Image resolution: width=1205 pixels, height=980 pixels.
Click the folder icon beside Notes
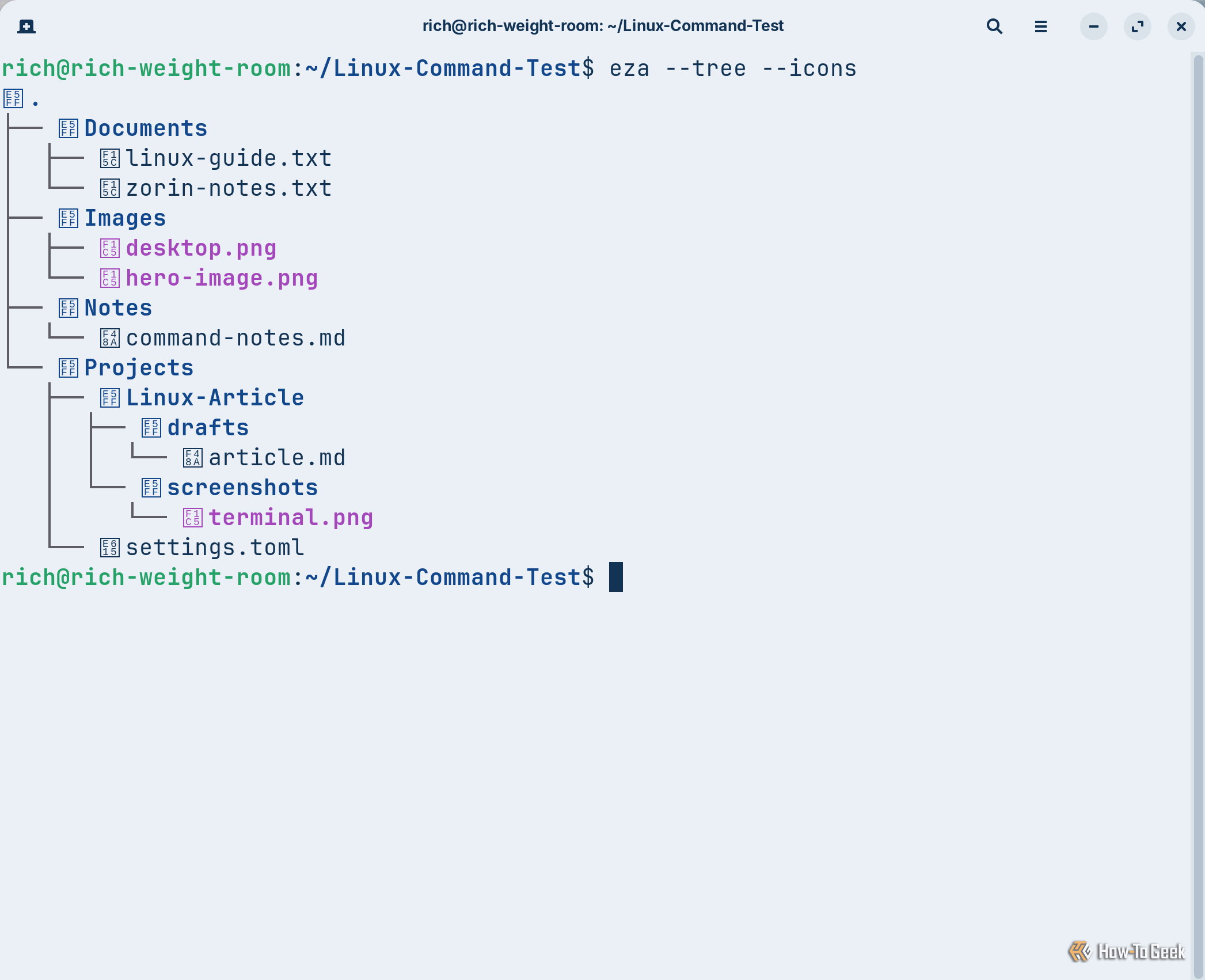click(x=69, y=308)
